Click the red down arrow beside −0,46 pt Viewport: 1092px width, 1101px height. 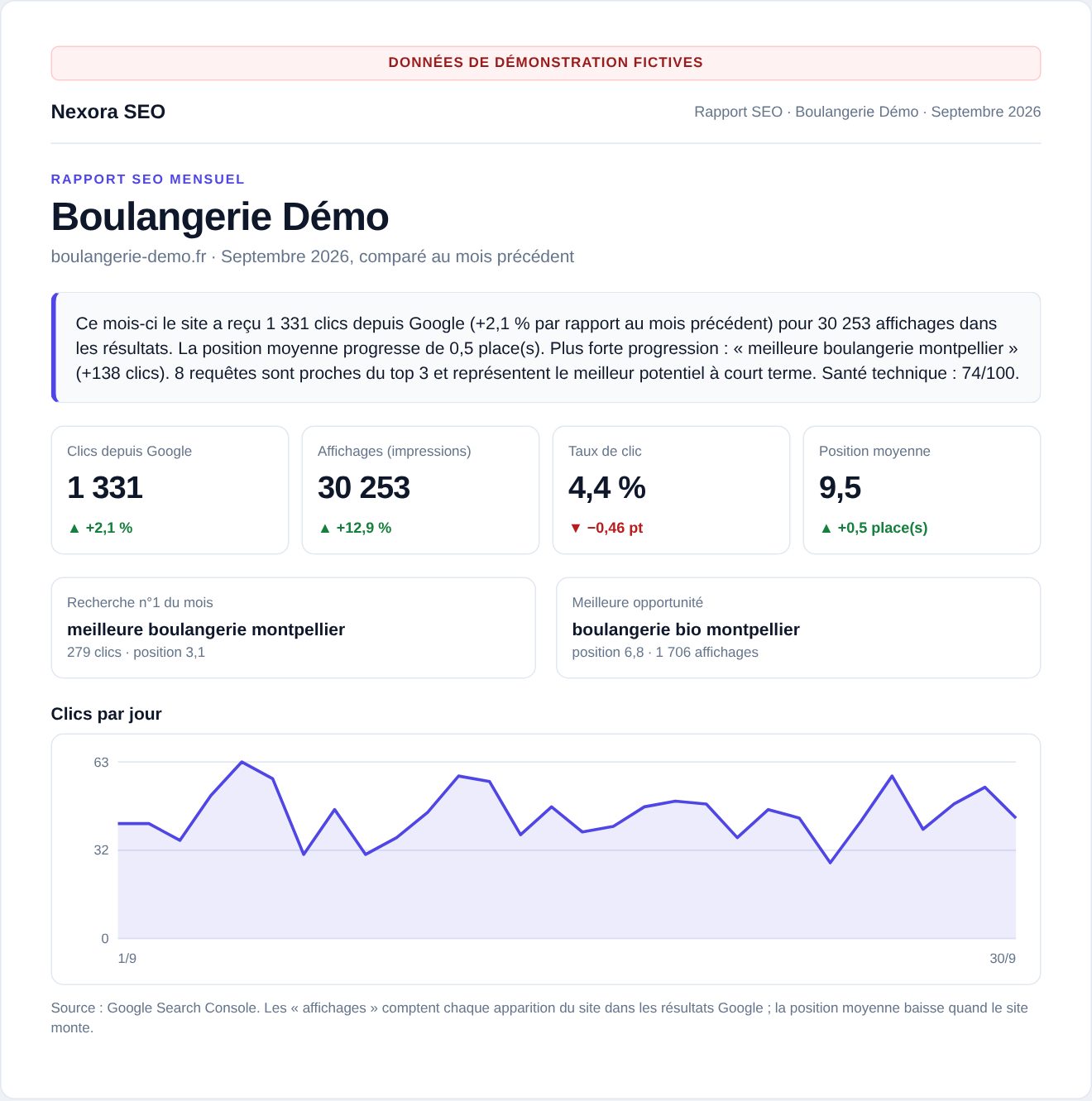click(576, 528)
